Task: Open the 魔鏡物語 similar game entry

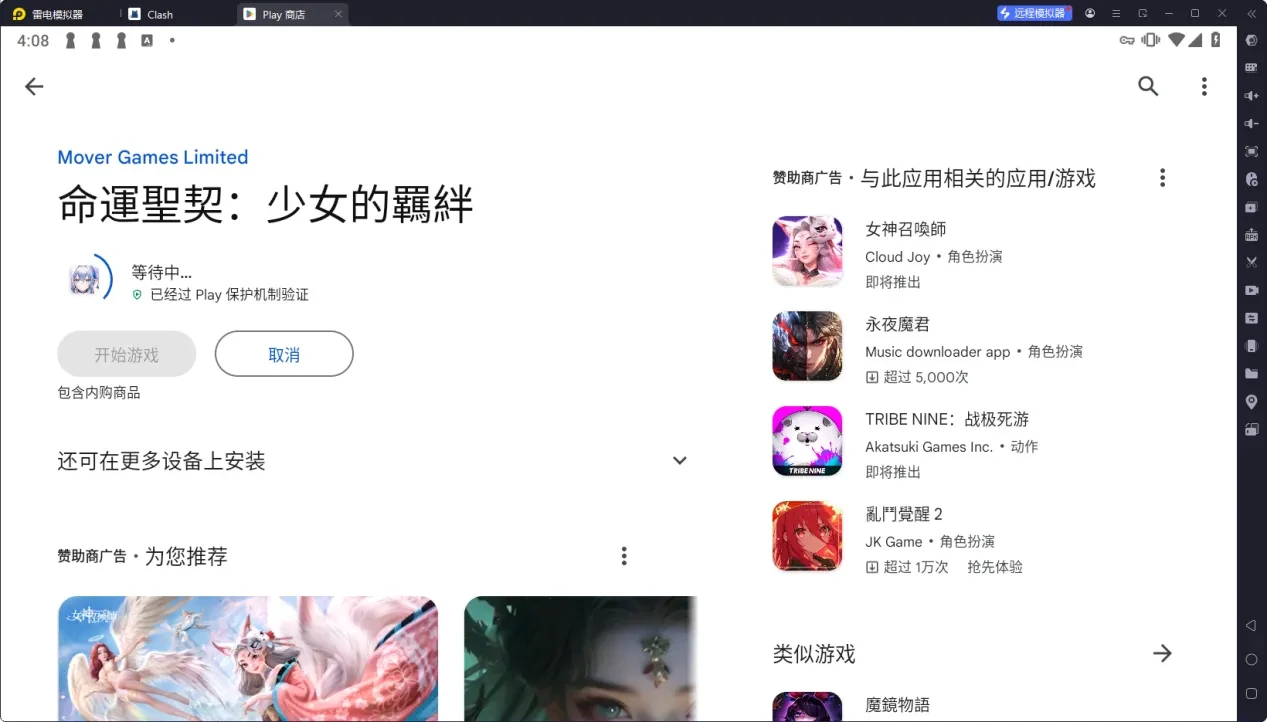Action: coord(970,705)
